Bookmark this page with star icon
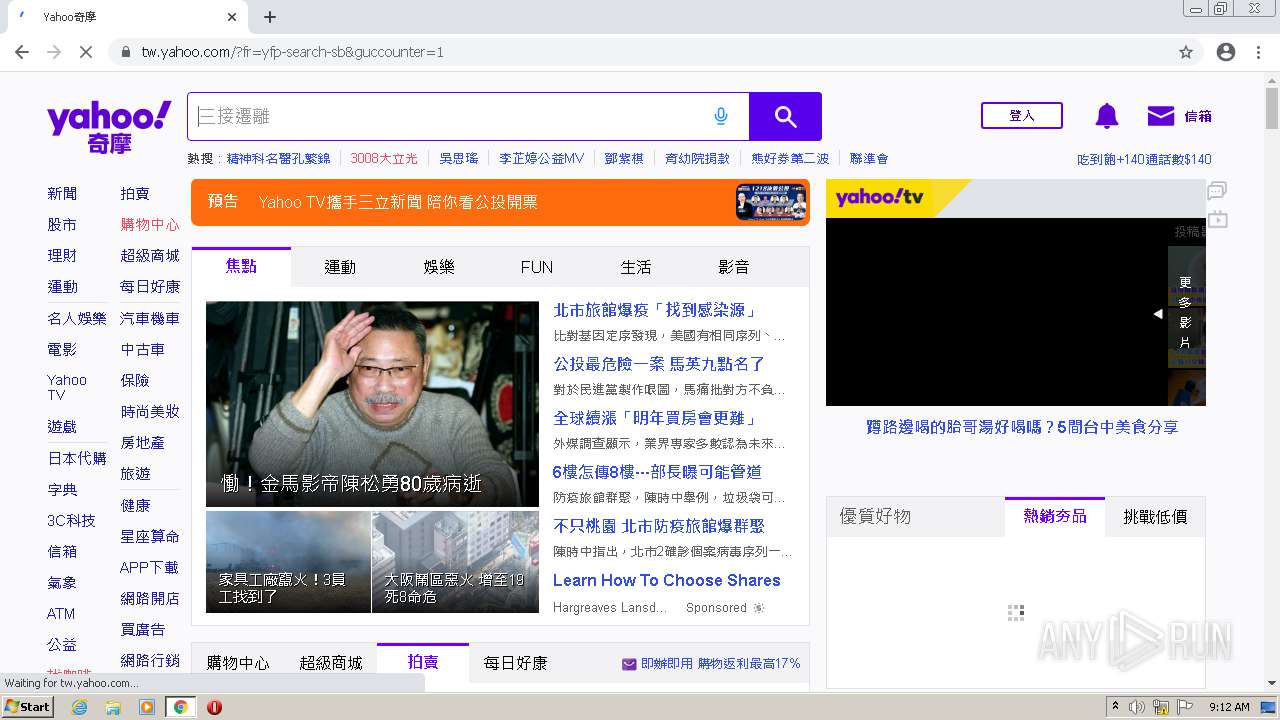The width and height of the screenshot is (1280, 720). click(1186, 52)
